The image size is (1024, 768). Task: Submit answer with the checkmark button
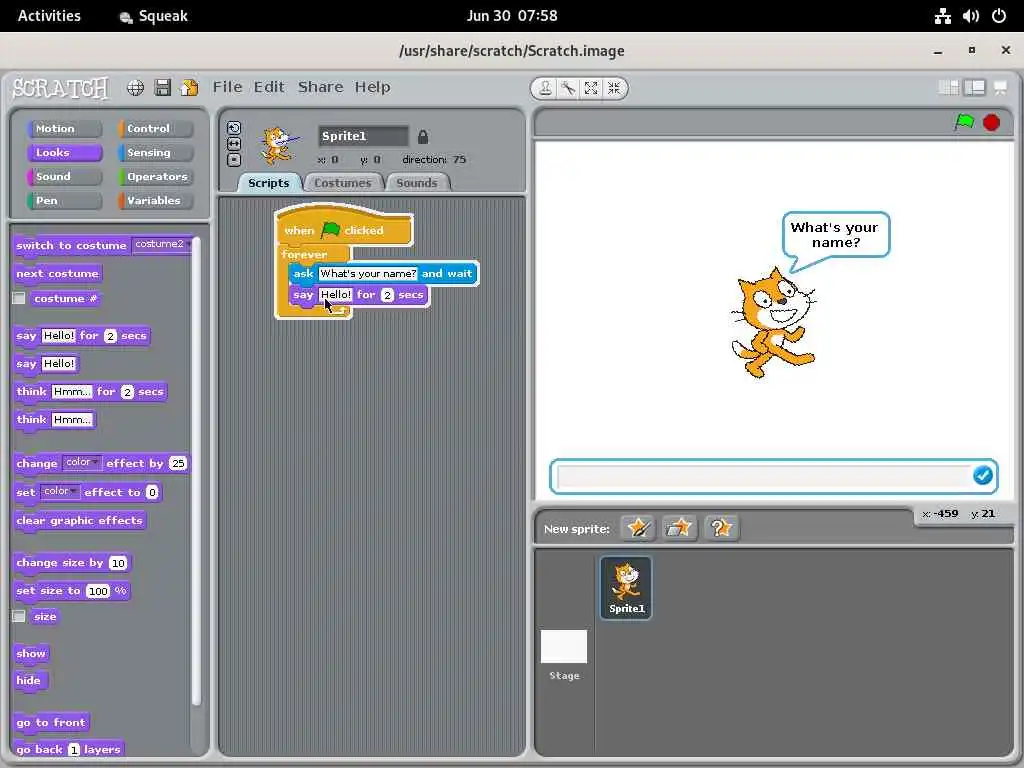[982, 475]
